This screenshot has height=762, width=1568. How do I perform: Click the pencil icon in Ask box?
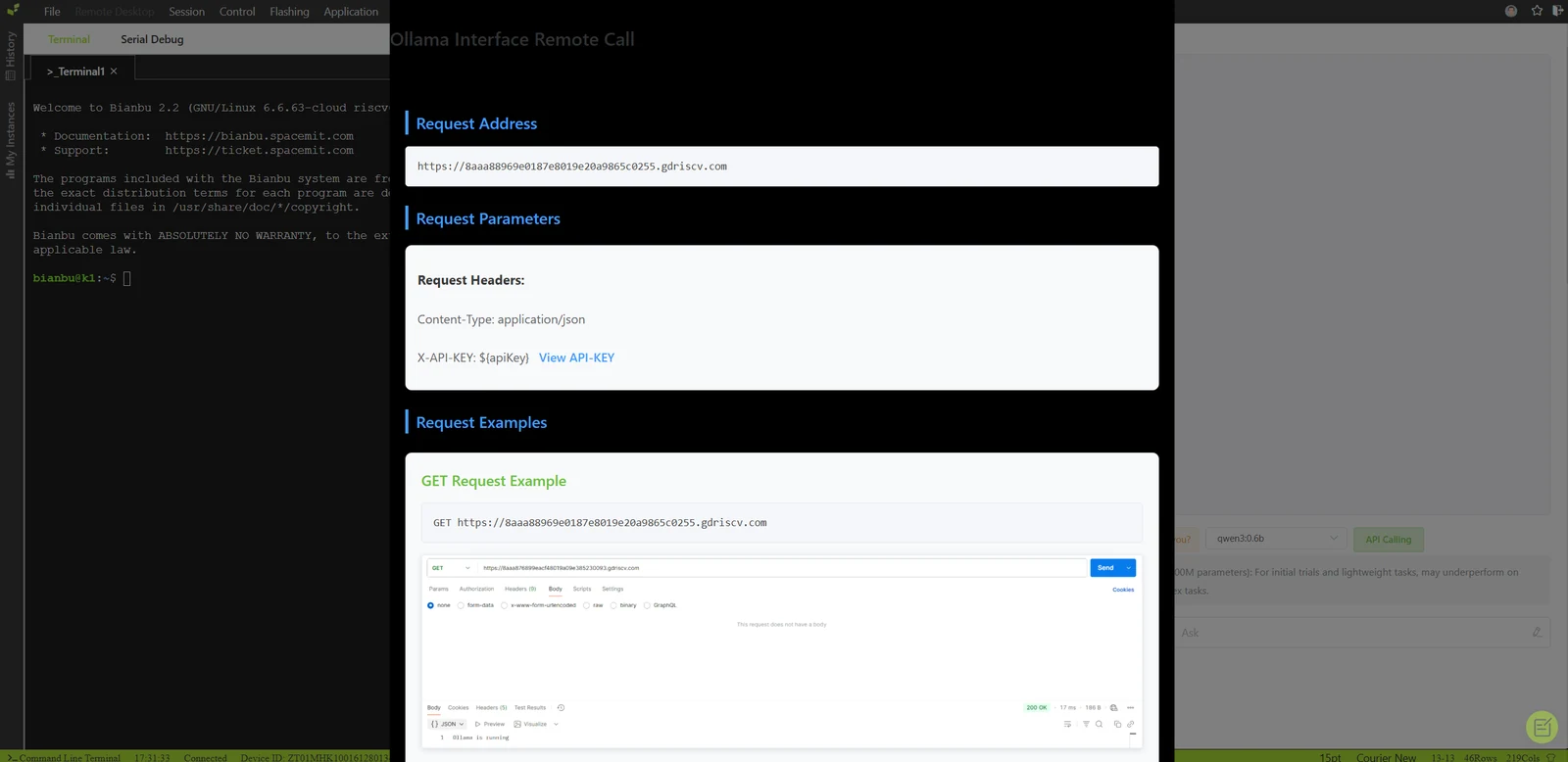click(x=1537, y=633)
